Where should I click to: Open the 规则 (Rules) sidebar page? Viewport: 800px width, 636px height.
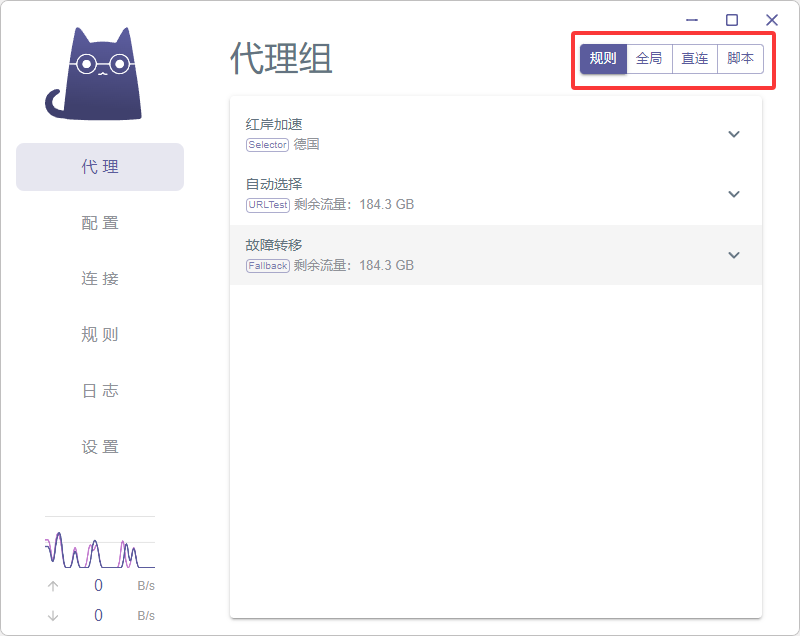pyautogui.click(x=99, y=335)
